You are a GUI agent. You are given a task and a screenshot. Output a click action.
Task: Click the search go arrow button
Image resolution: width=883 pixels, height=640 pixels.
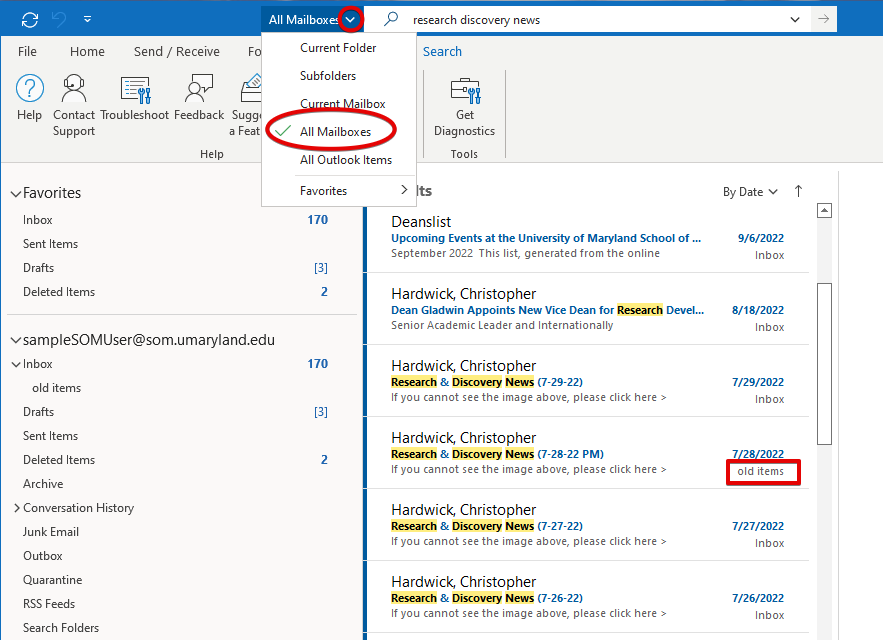pyautogui.click(x=823, y=19)
